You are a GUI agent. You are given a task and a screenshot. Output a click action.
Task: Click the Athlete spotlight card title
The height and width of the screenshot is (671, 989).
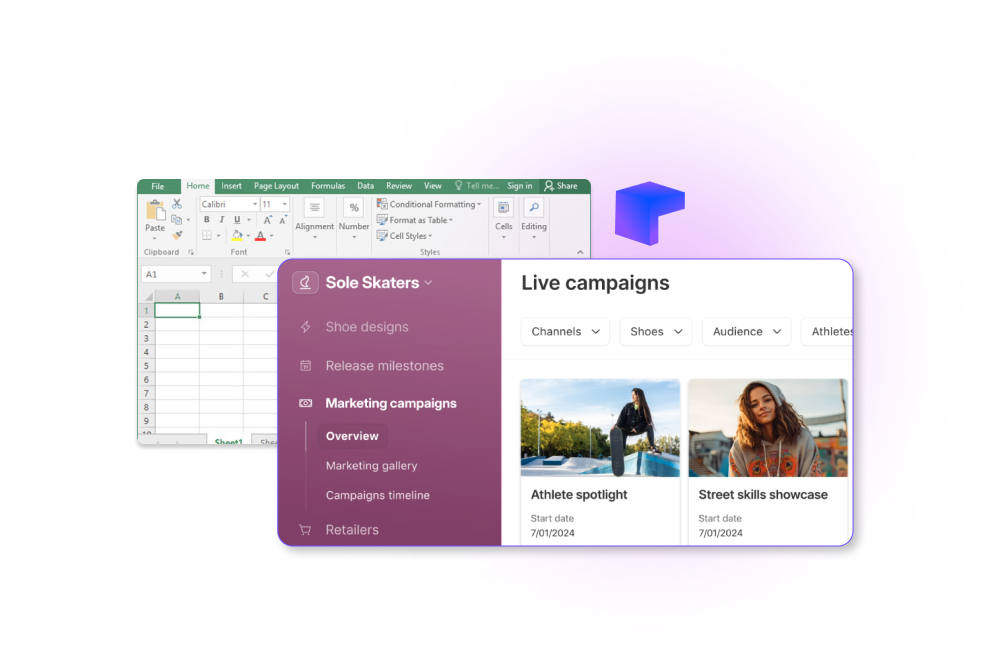point(579,495)
